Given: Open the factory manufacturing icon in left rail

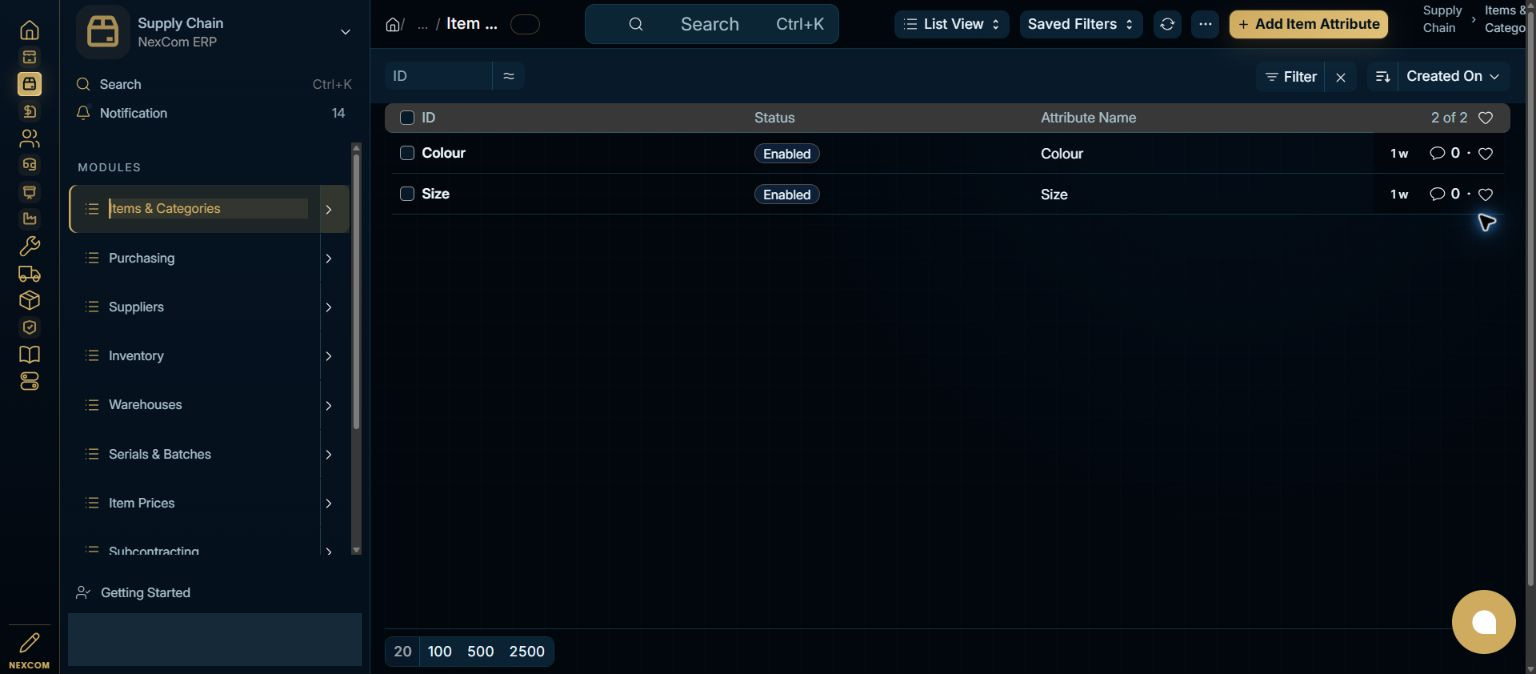Looking at the screenshot, I should 29,219.
